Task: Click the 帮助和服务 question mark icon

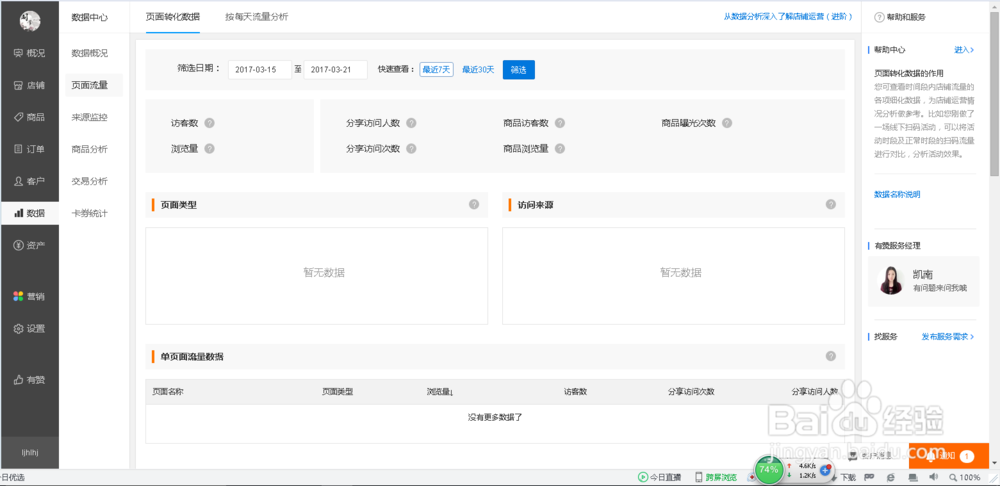Action: (879, 17)
